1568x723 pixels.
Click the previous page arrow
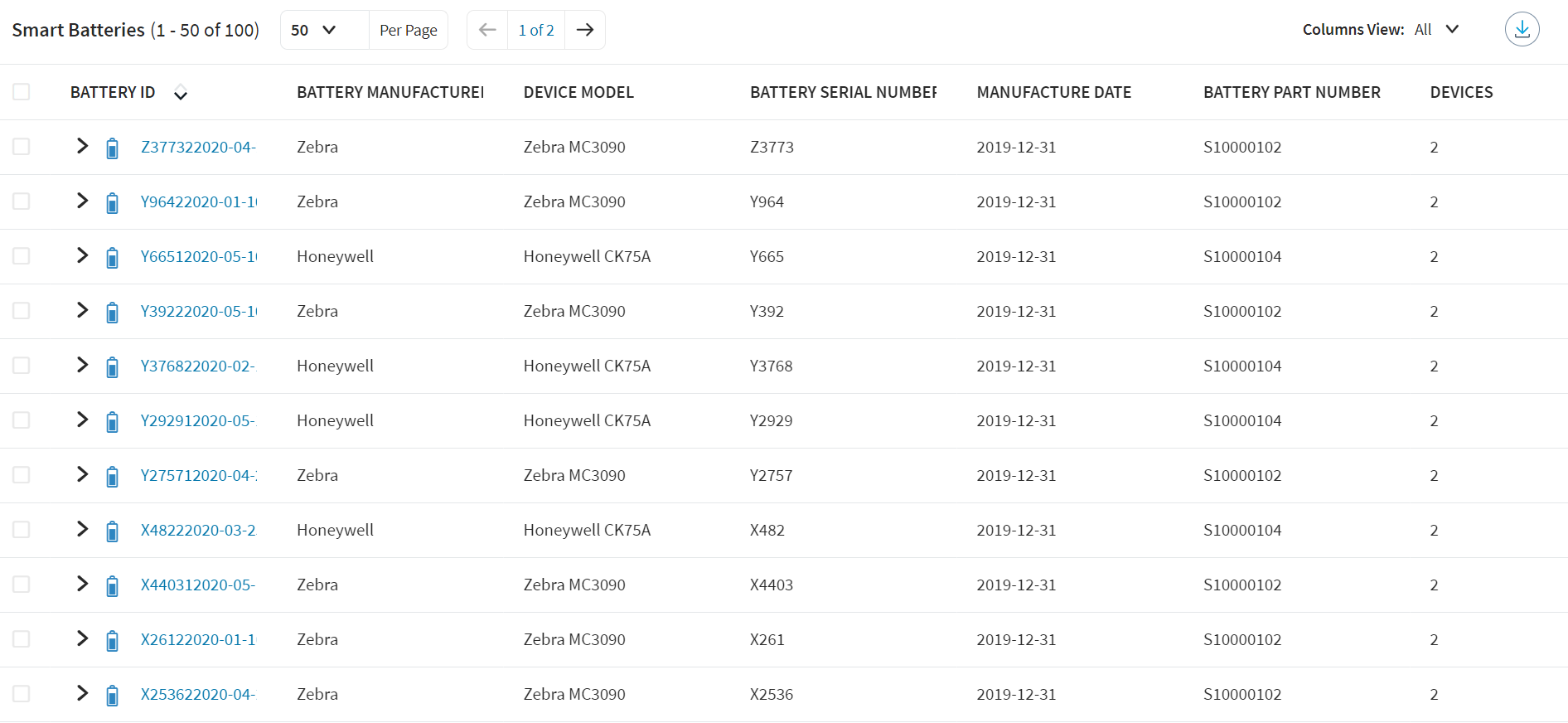tap(487, 30)
